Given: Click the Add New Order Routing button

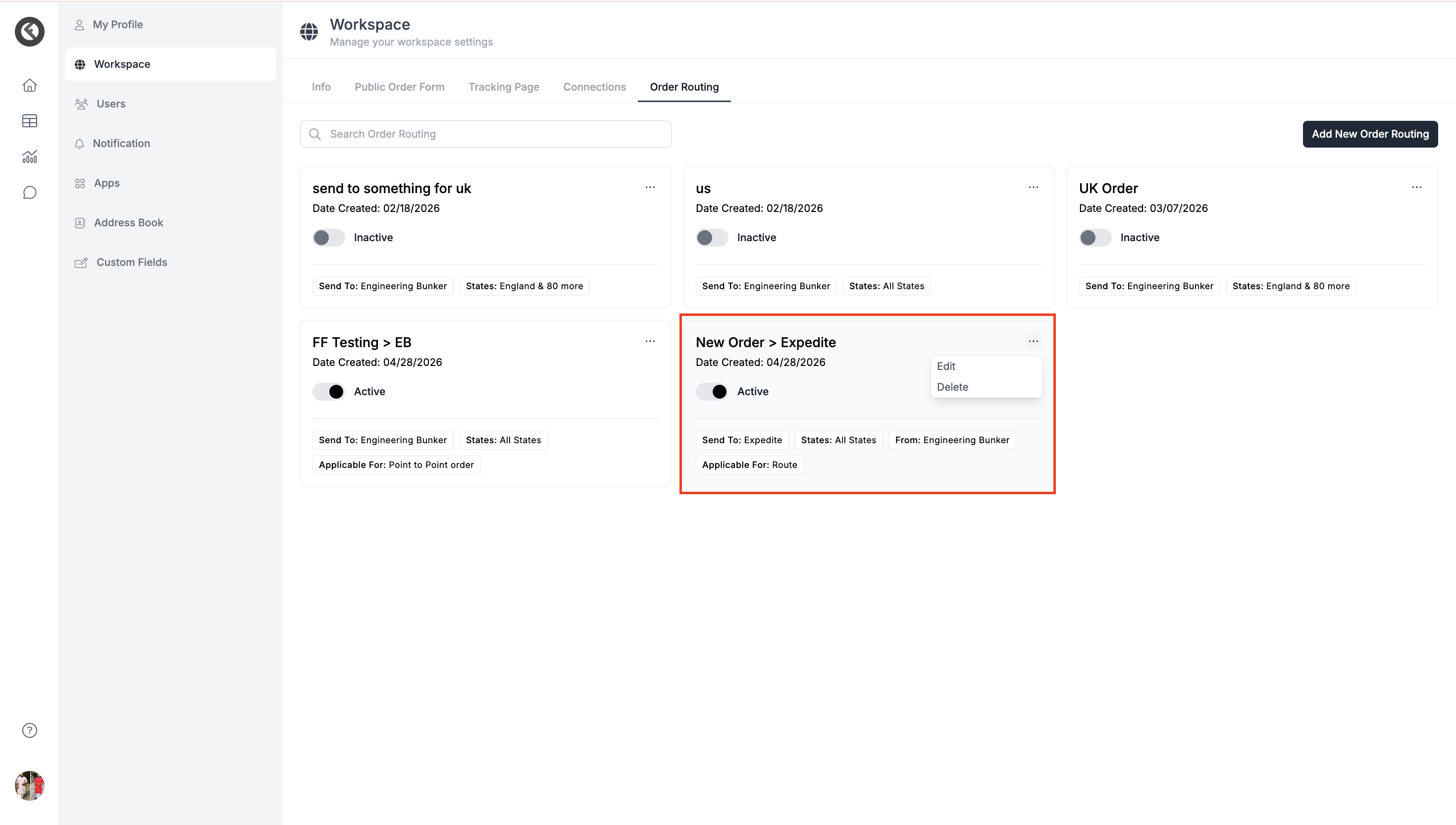Looking at the screenshot, I should 1370,134.
